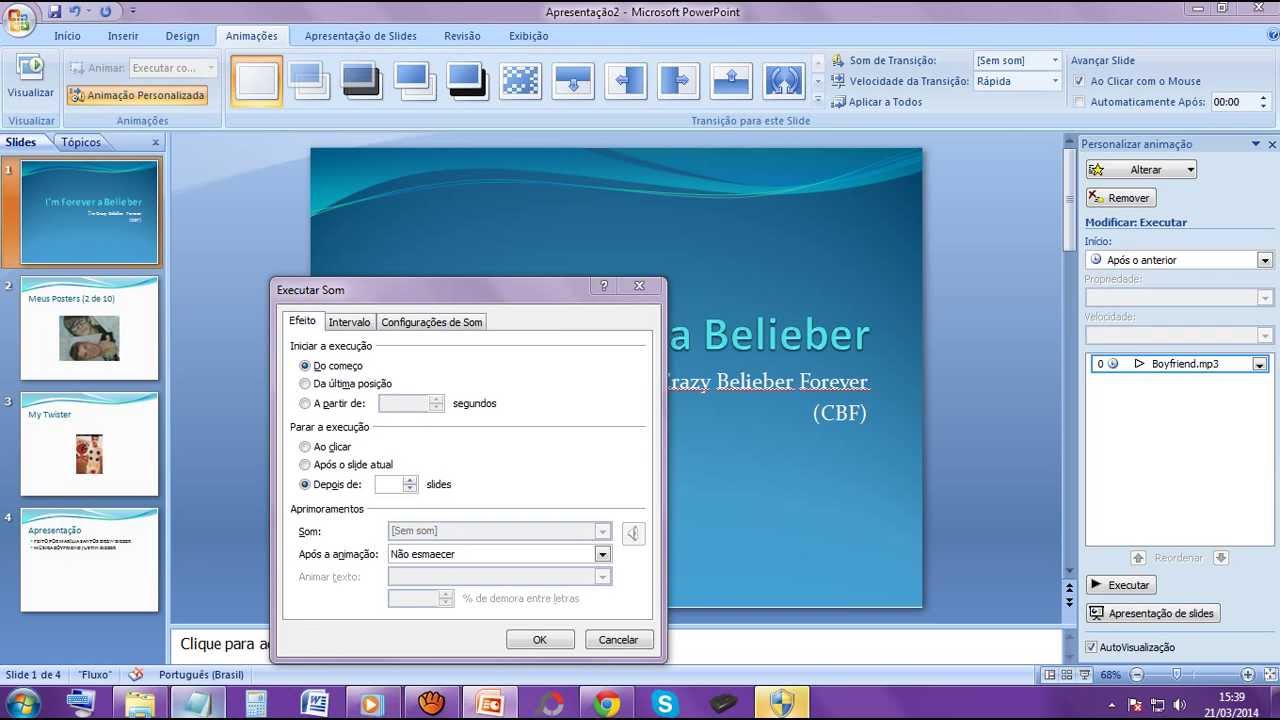Click the sound preview speaker icon

633,534
